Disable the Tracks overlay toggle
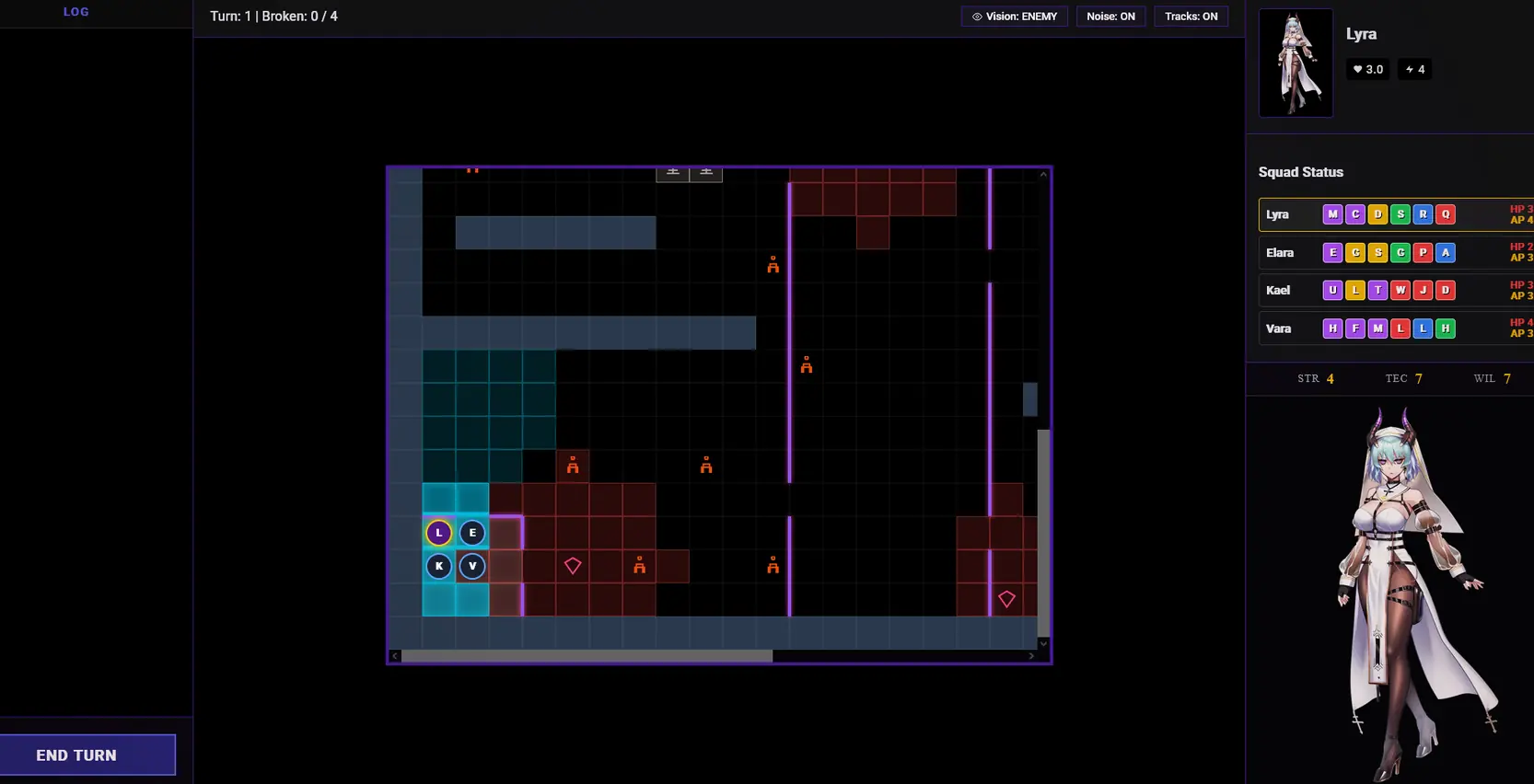The width and height of the screenshot is (1534, 784). click(1191, 17)
